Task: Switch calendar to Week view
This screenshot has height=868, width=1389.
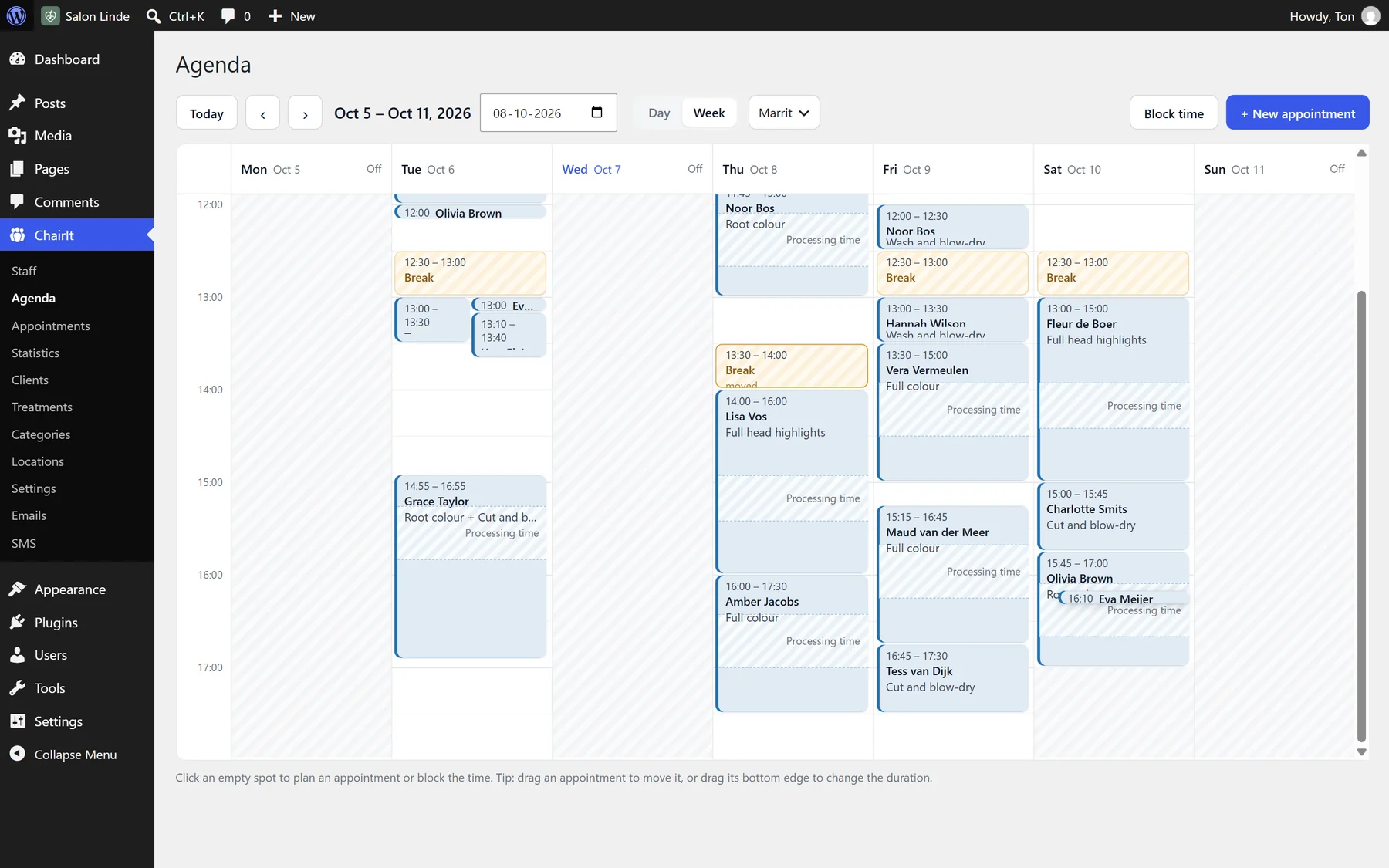Action: 709,113
